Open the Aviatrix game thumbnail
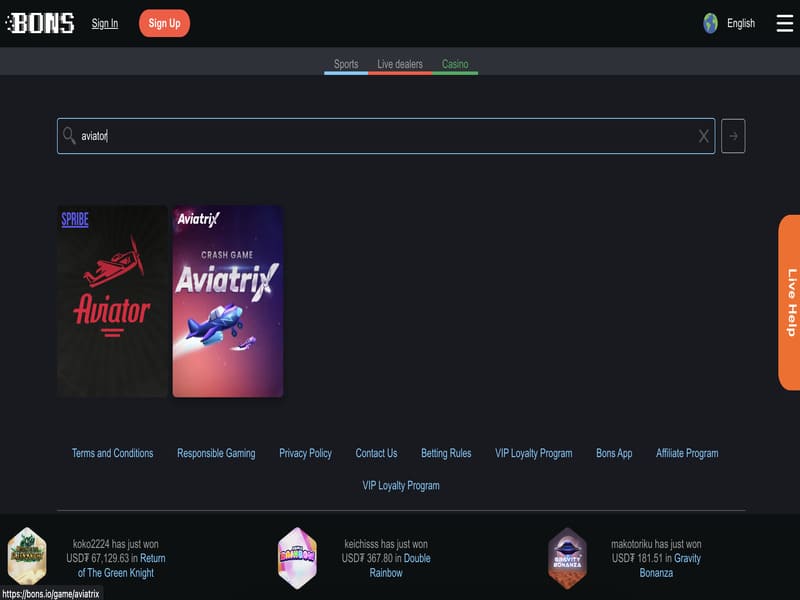800x600 pixels. pos(228,302)
